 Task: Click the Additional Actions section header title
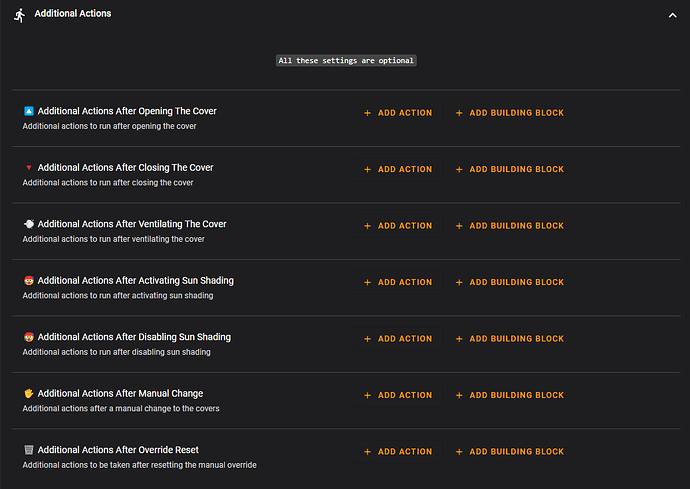73,14
